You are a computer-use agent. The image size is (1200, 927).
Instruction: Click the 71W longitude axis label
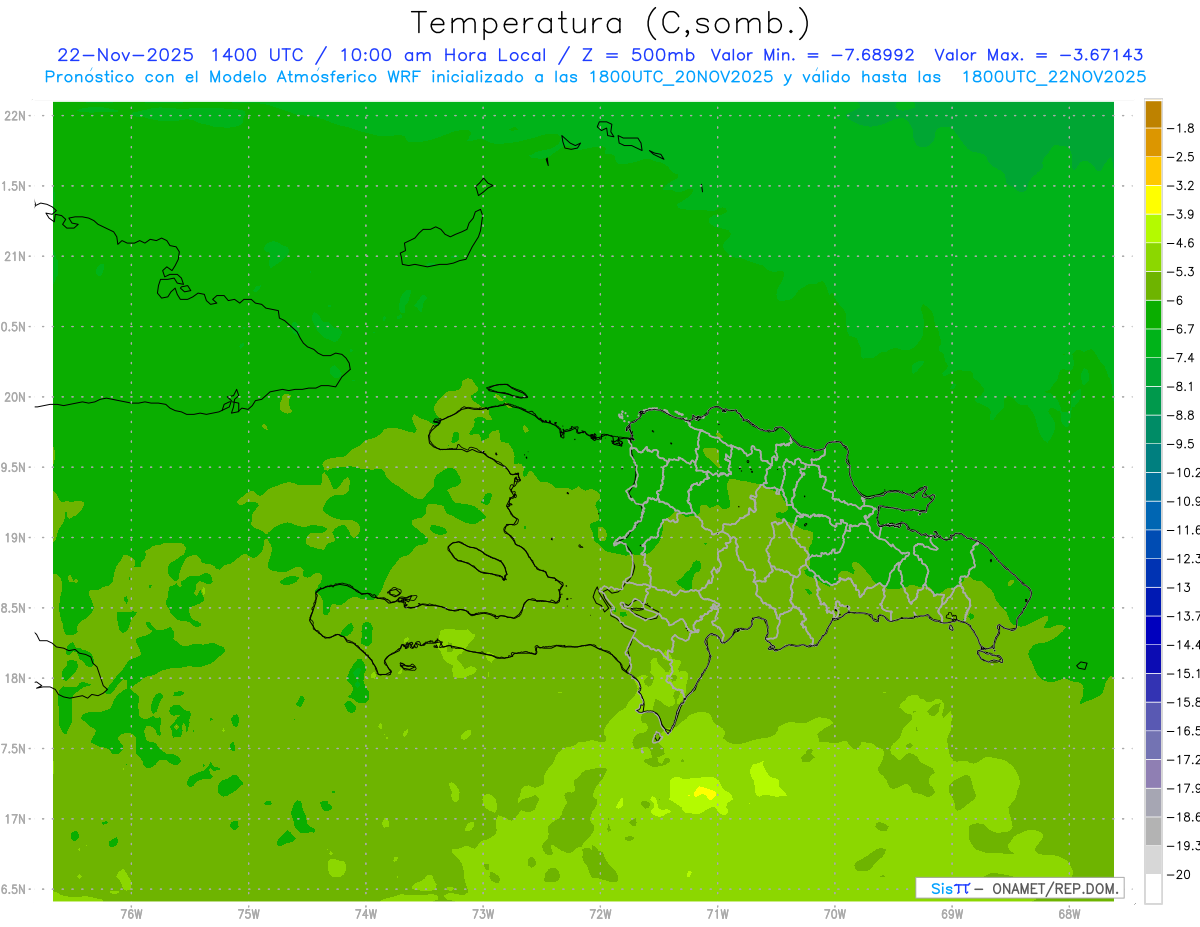717,914
